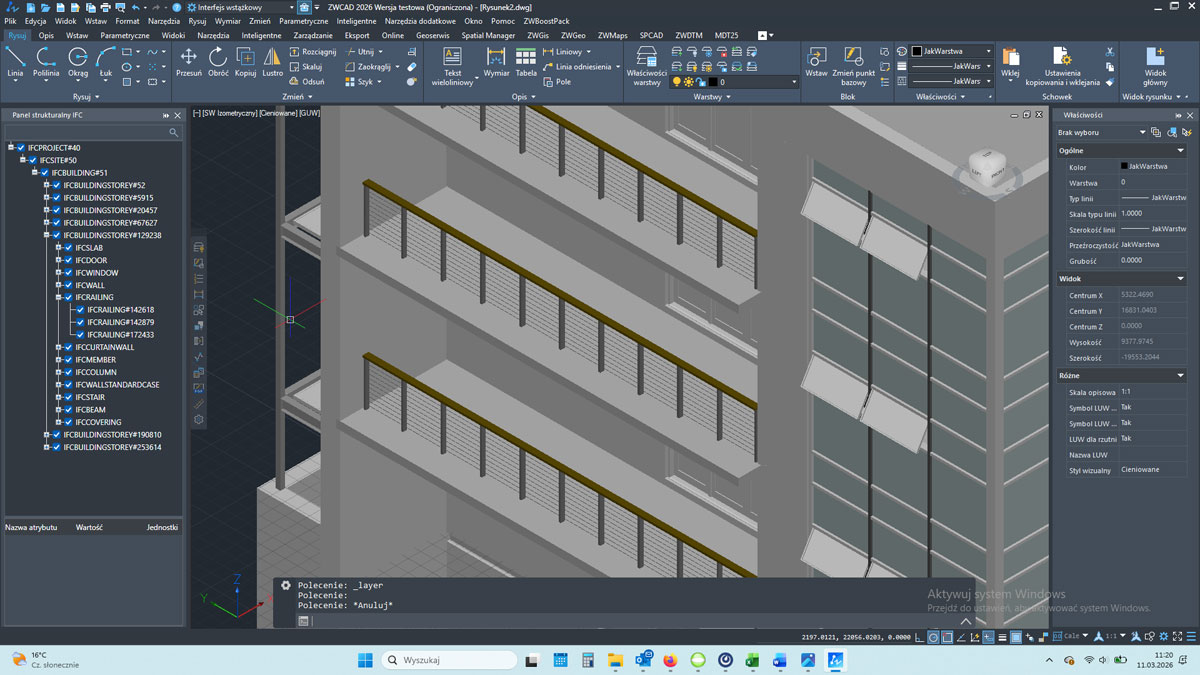This screenshot has height=675, width=1200.
Task: Expand the IFCBUILDINGSTOREY#190810 tree node
Action: (x=46, y=435)
